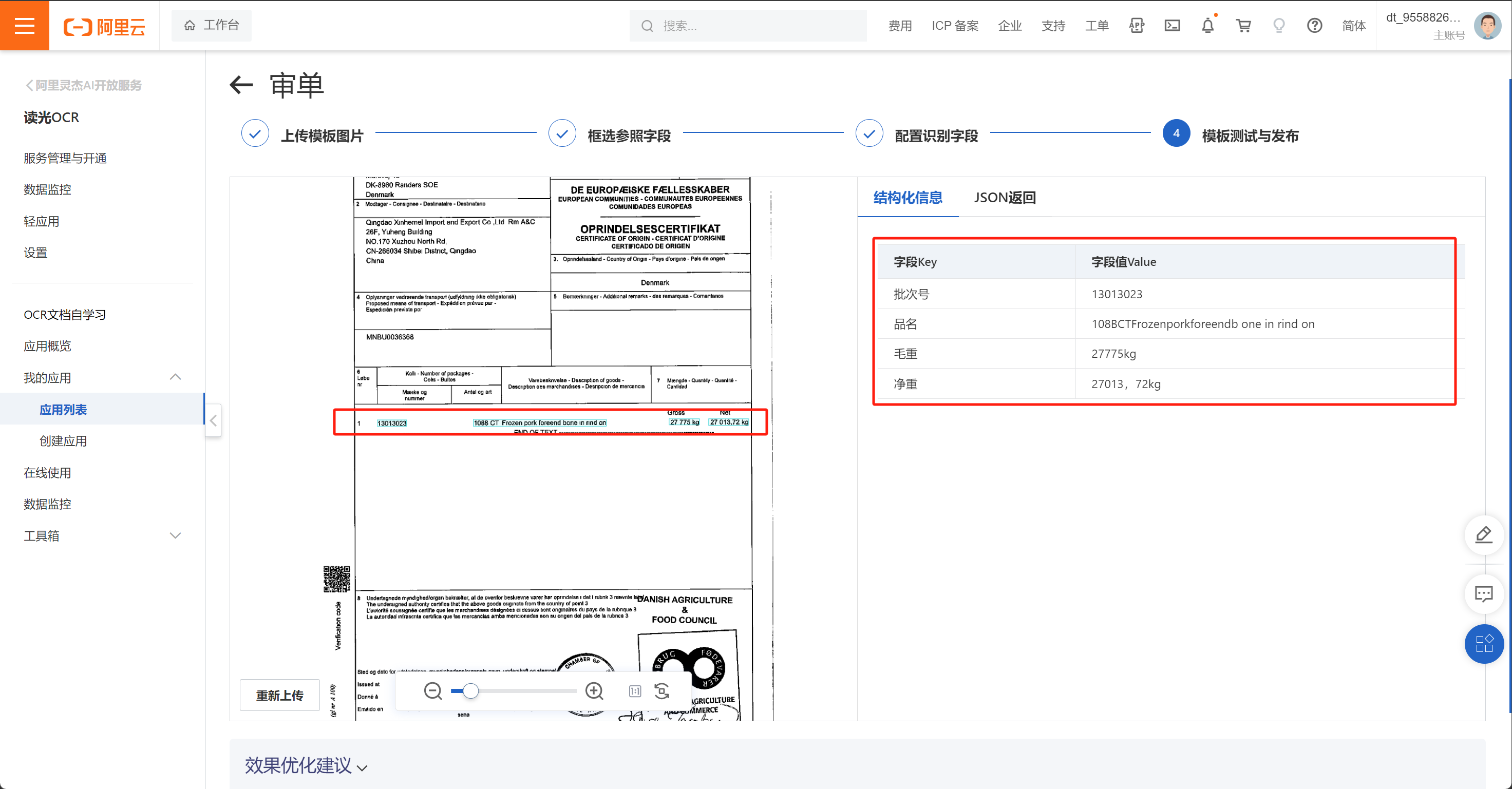Open the hamburger main menu
1512x789 pixels.
(x=24, y=25)
